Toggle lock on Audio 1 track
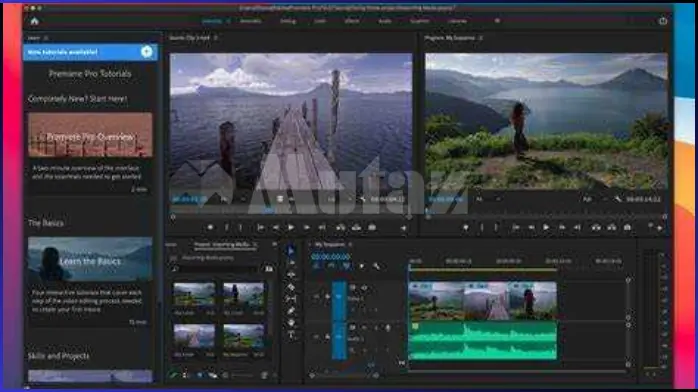This screenshot has height=392, width=698. (327, 337)
